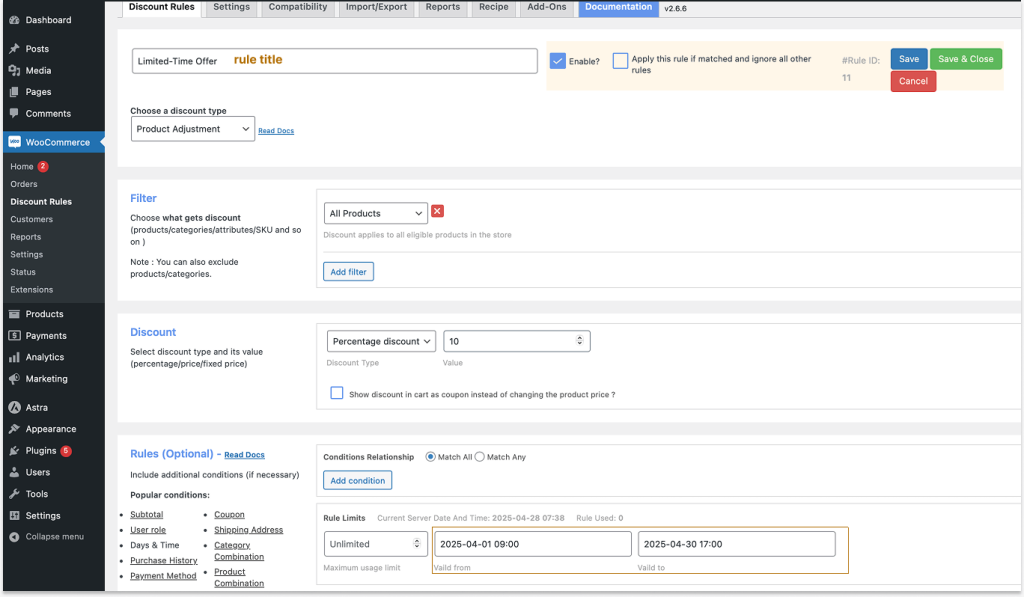The image size is (1024, 597).
Task: Remove the All Products filter with red X
Action: (x=438, y=211)
